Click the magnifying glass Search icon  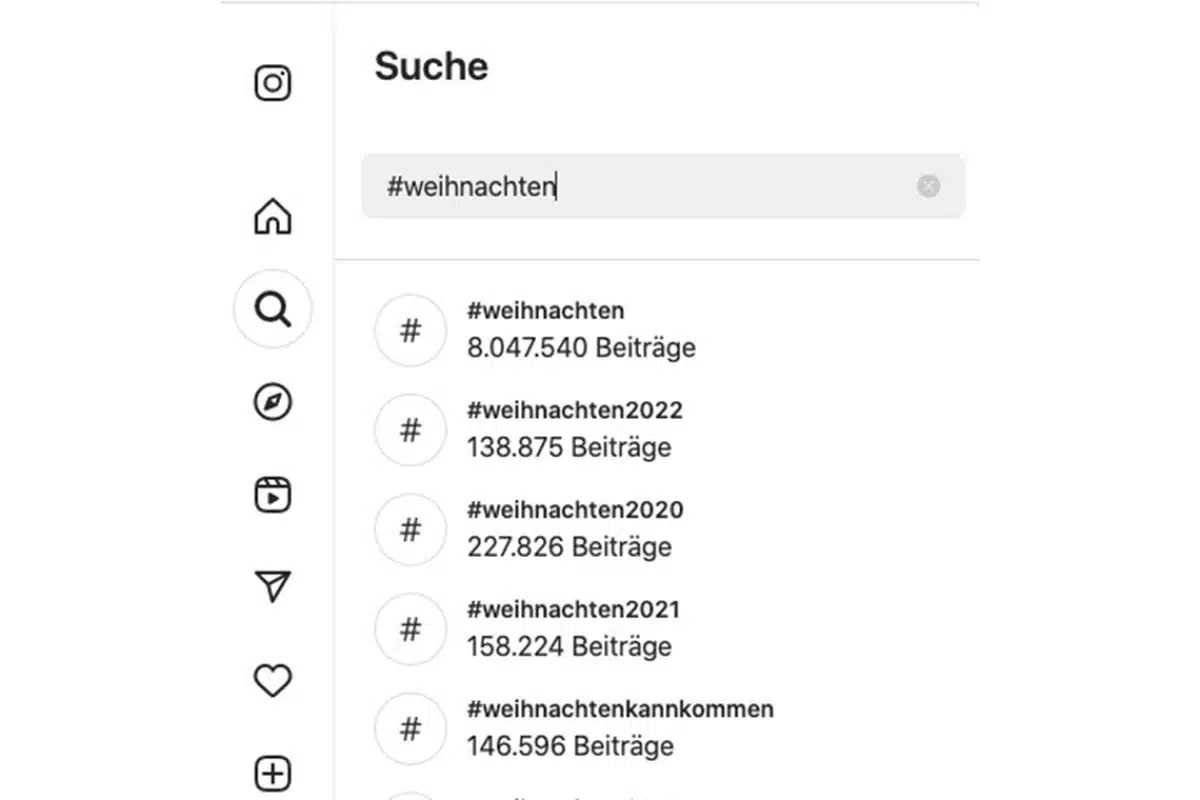click(x=272, y=309)
